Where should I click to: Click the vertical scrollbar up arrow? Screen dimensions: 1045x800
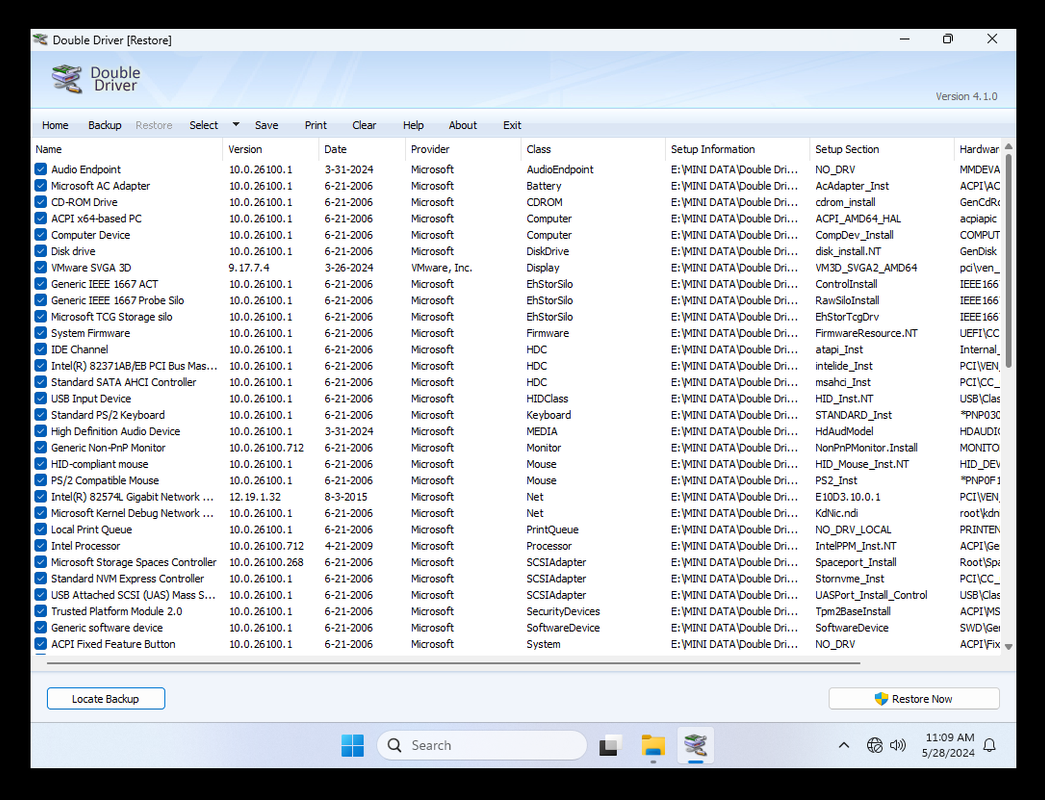click(1008, 146)
